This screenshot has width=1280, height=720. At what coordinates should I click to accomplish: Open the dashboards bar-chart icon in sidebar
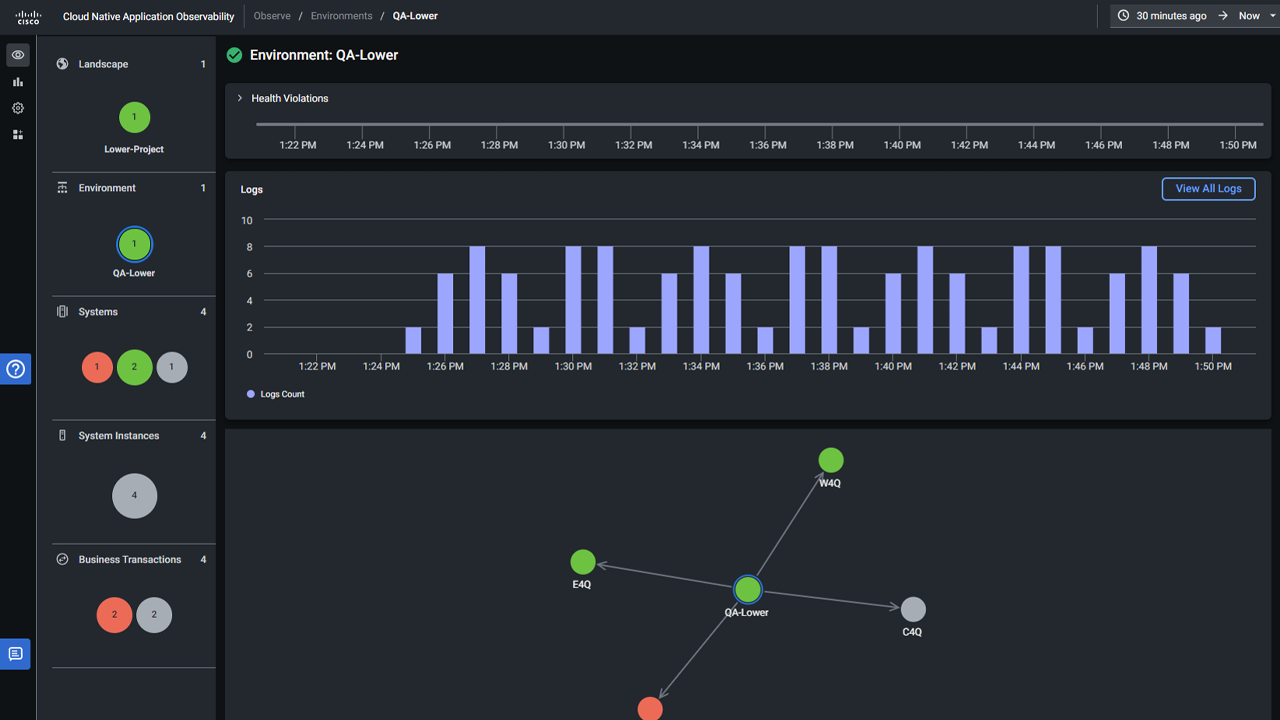click(16, 82)
